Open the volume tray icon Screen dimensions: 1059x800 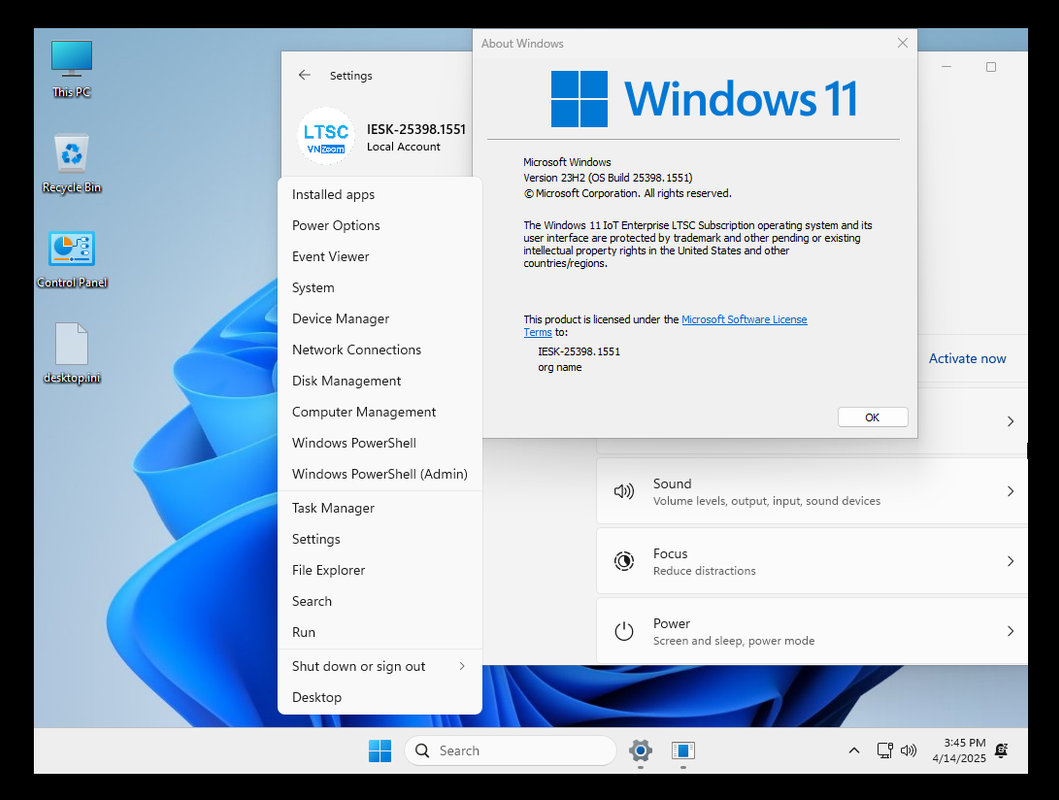(x=908, y=750)
